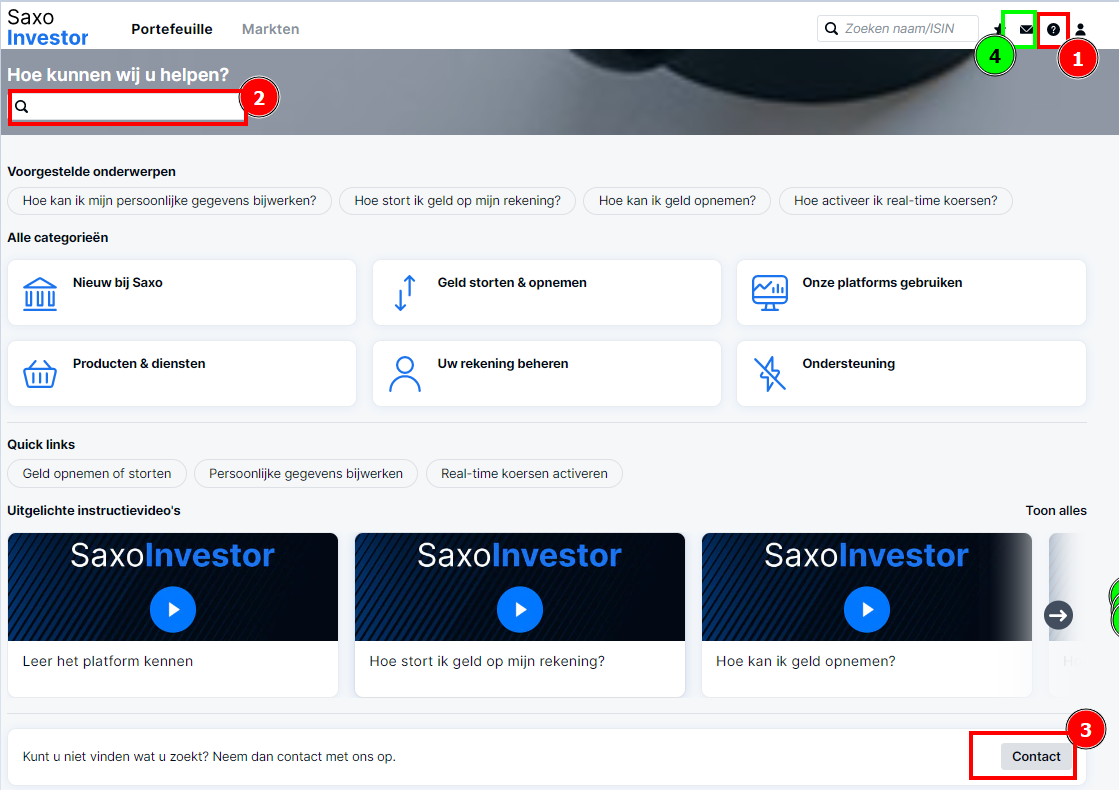The image size is (1119, 790).
Task: Click quick link Geld opnemen of storten
Action: click(97, 473)
